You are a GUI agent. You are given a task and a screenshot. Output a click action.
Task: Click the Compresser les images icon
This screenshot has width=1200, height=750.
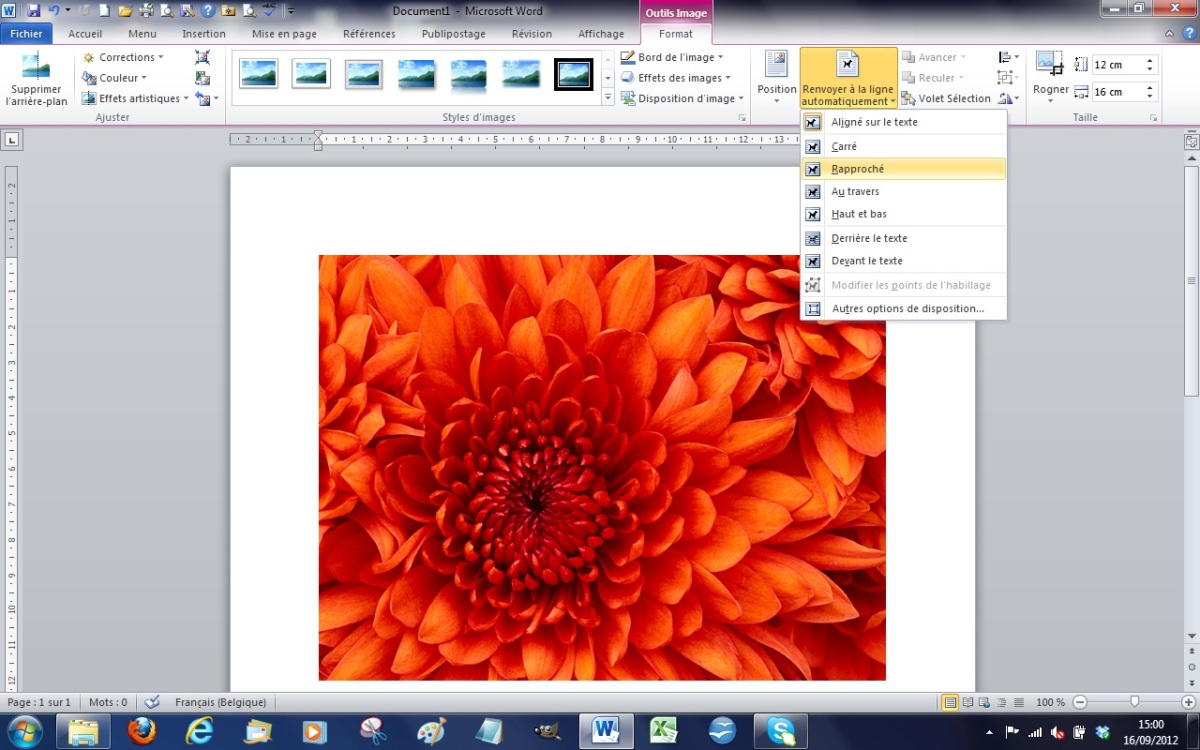click(x=203, y=57)
